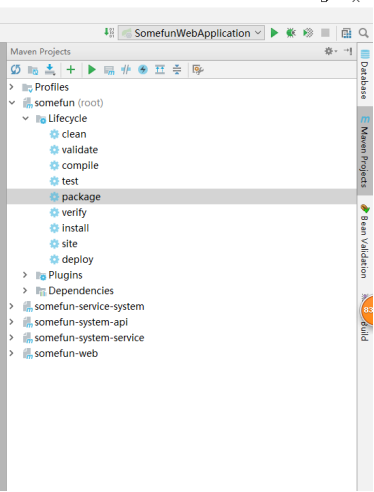This screenshot has width=374, height=492.
Task: Hide the Maven Projects panel
Action: point(348,51)
